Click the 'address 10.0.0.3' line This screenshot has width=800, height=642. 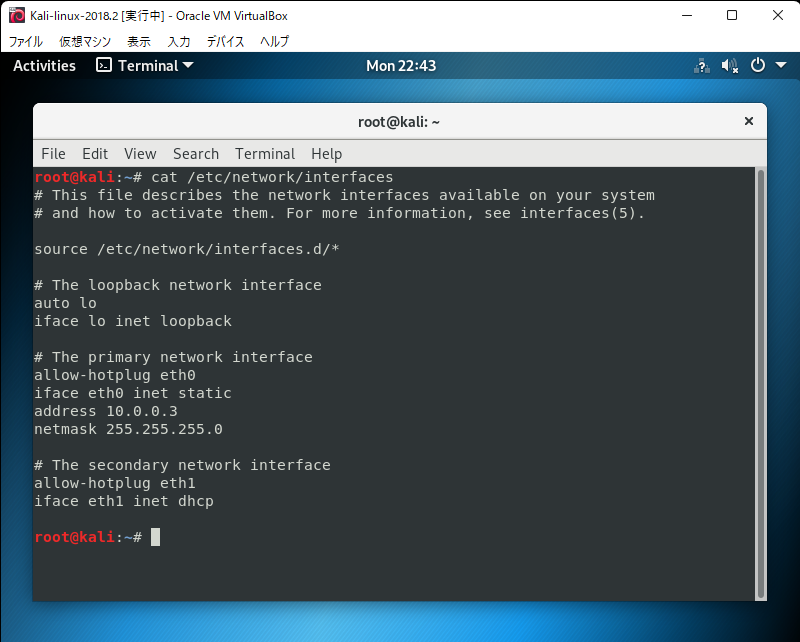(x=106, y=411)
